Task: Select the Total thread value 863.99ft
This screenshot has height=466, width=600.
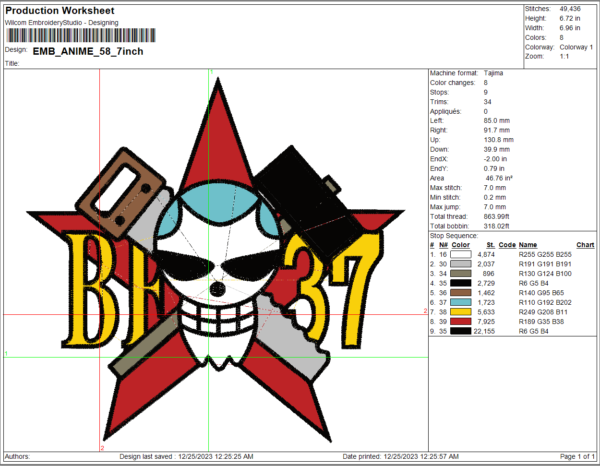Action: tap(496, 216)
